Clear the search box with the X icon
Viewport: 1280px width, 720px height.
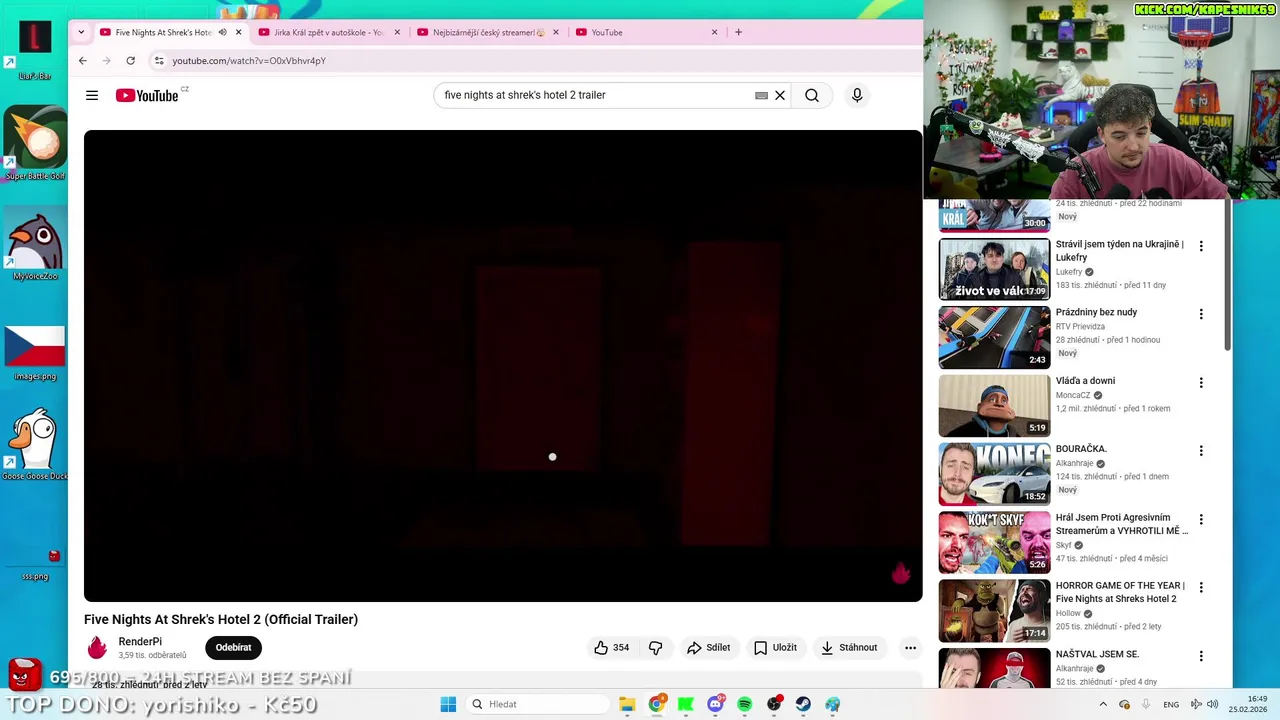point(780,95)
